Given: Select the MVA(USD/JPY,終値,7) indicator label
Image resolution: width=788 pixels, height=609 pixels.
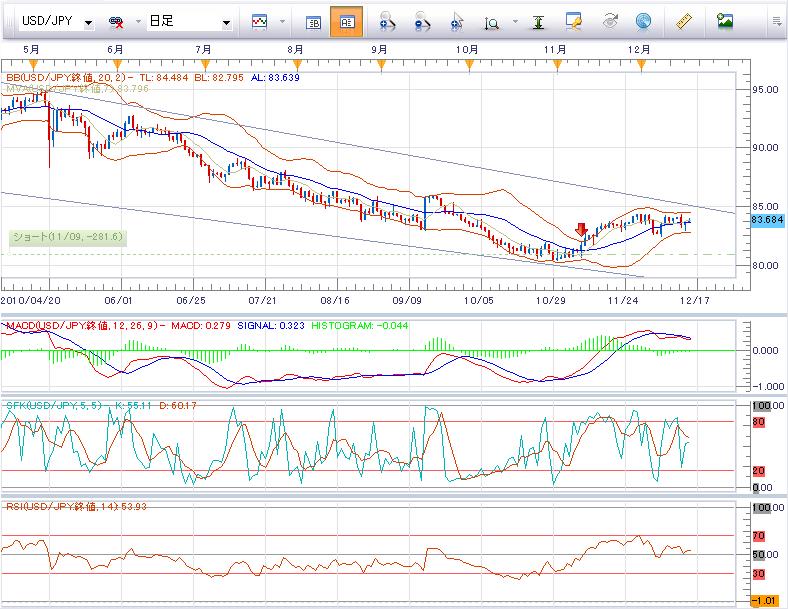Looking at the screenshot, I should (77, 88).
